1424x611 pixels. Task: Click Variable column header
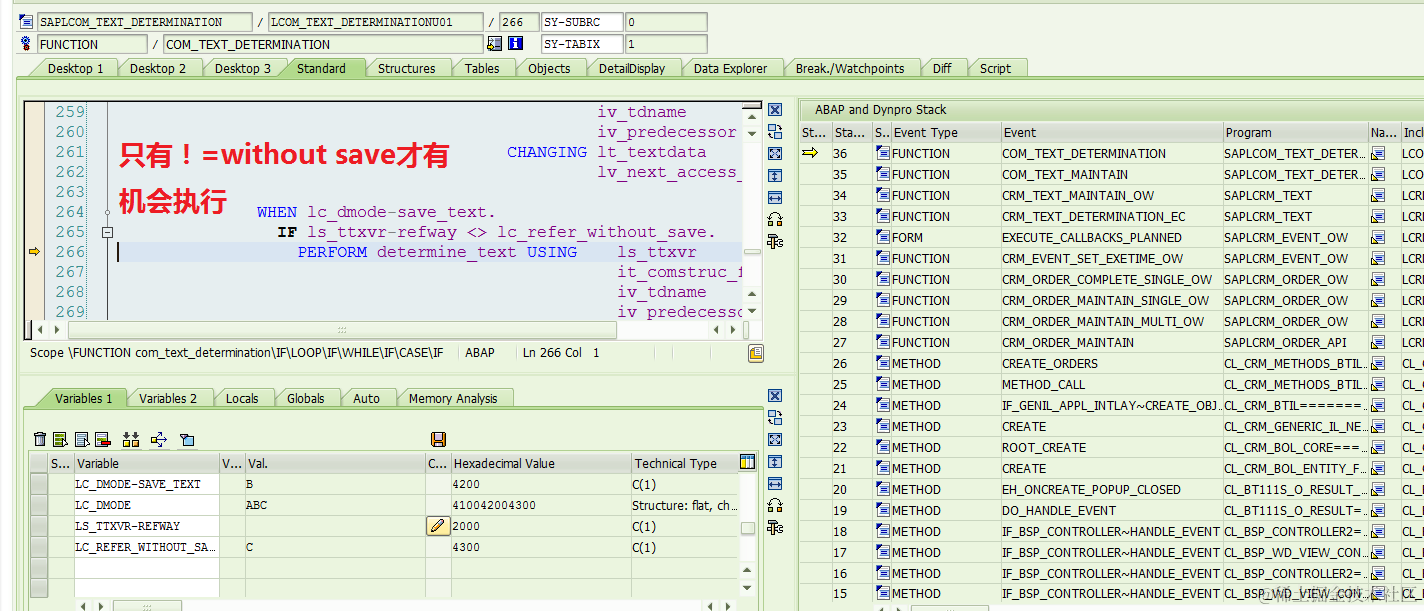[147, 463]
